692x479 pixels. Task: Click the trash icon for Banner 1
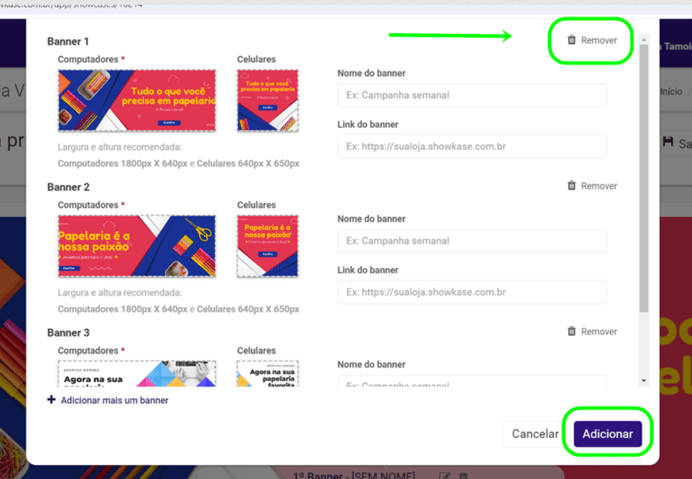point(572,40)
